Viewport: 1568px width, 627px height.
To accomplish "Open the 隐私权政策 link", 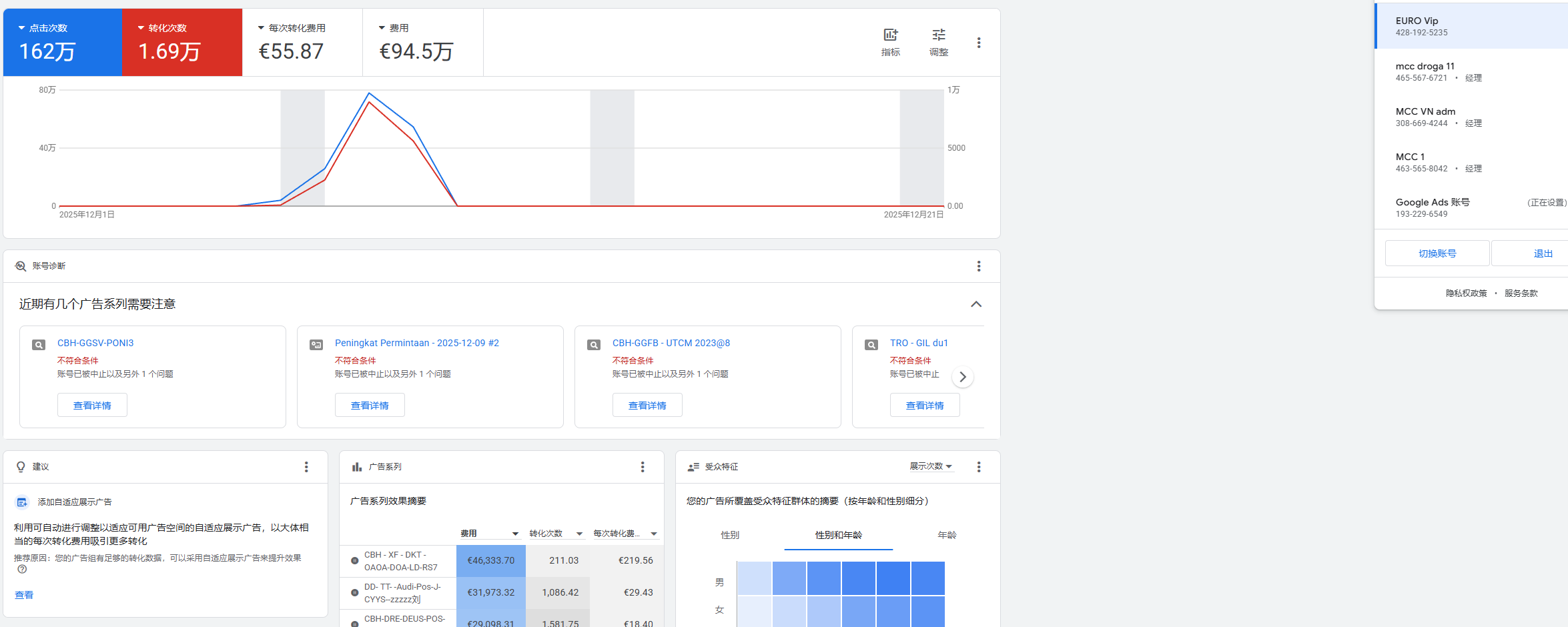I will click(1466, 293).
